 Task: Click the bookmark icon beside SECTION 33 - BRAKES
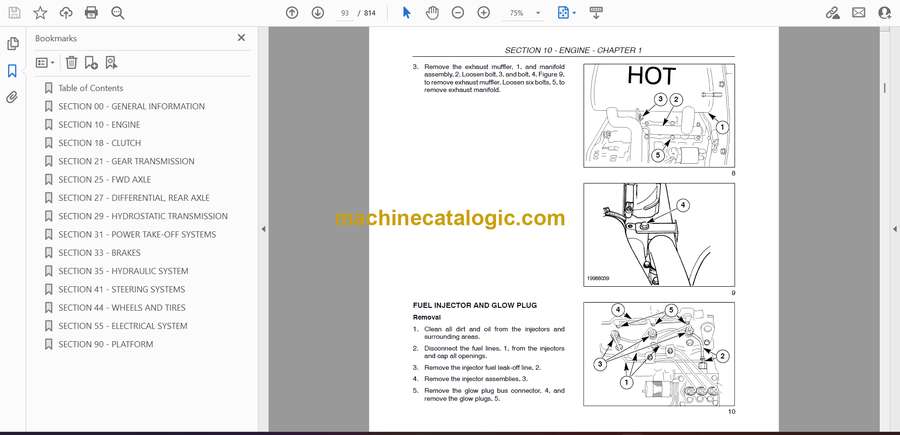[48, 253]
